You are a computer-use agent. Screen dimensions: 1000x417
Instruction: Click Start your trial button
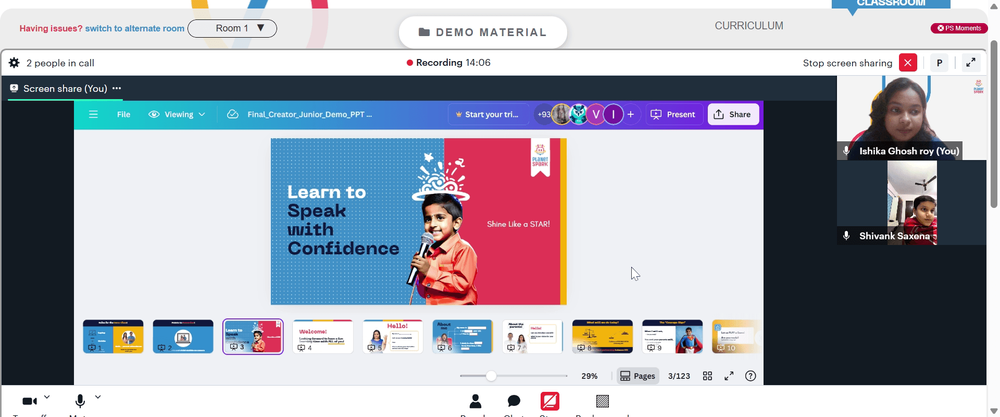[488, 114]
